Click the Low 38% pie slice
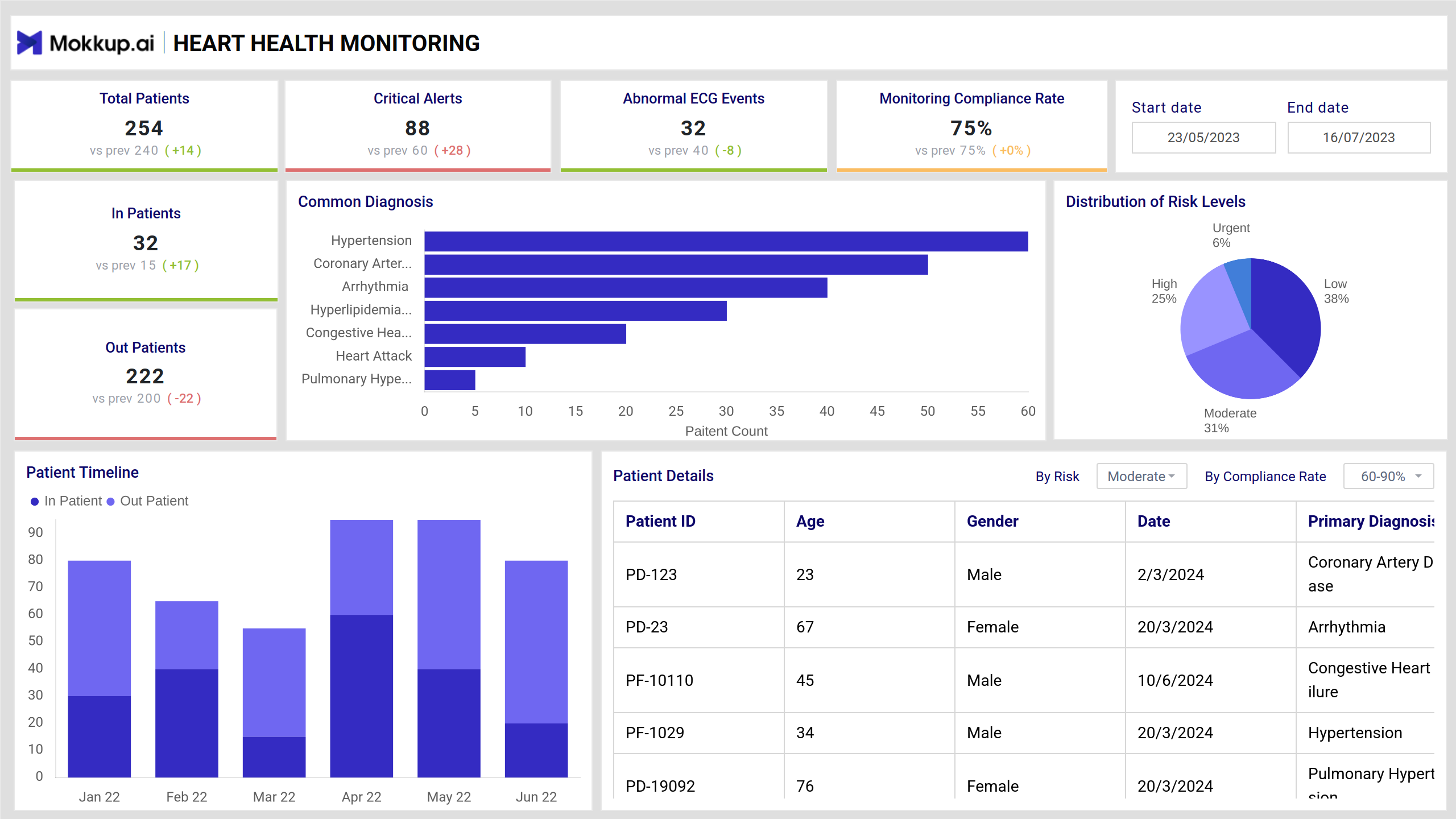The image size is (1456, 819). coord(1288,313)
